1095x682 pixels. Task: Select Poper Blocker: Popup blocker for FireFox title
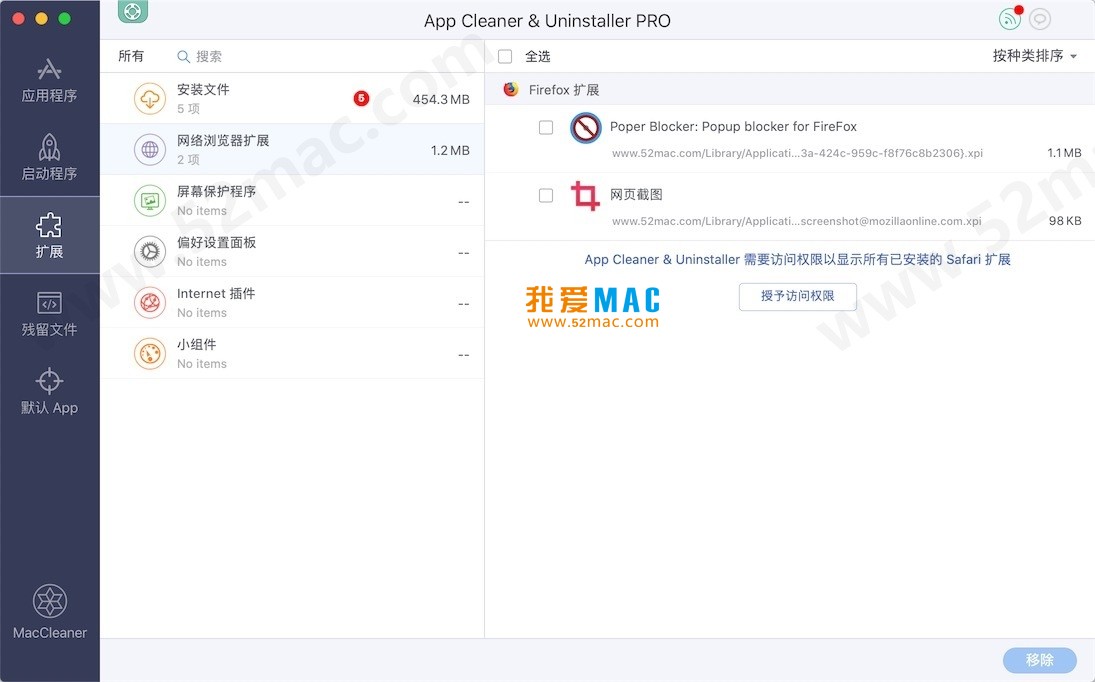tap(733, 126)
